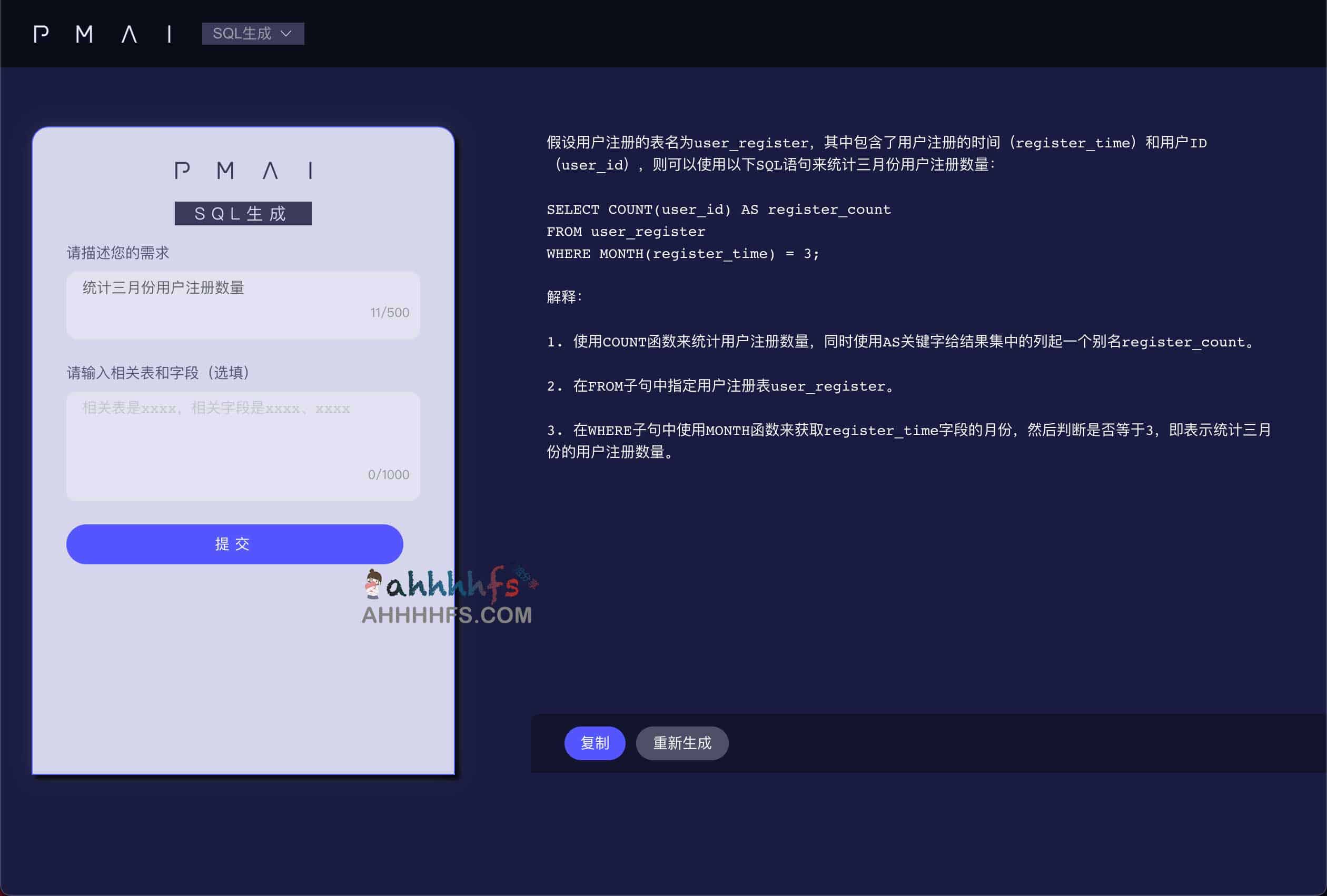This screenshot has width=1327, height=896.
Task: Expand the header tool selector menu
Action: tap(253, 34)
